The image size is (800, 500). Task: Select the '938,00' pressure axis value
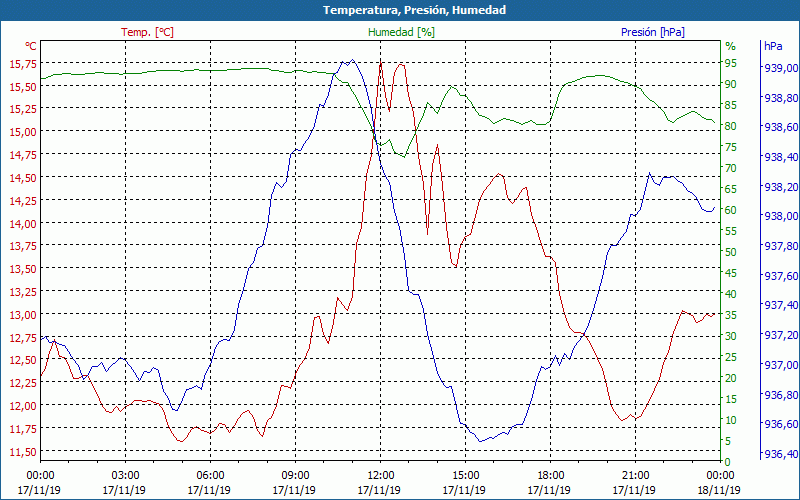[780, 216]
